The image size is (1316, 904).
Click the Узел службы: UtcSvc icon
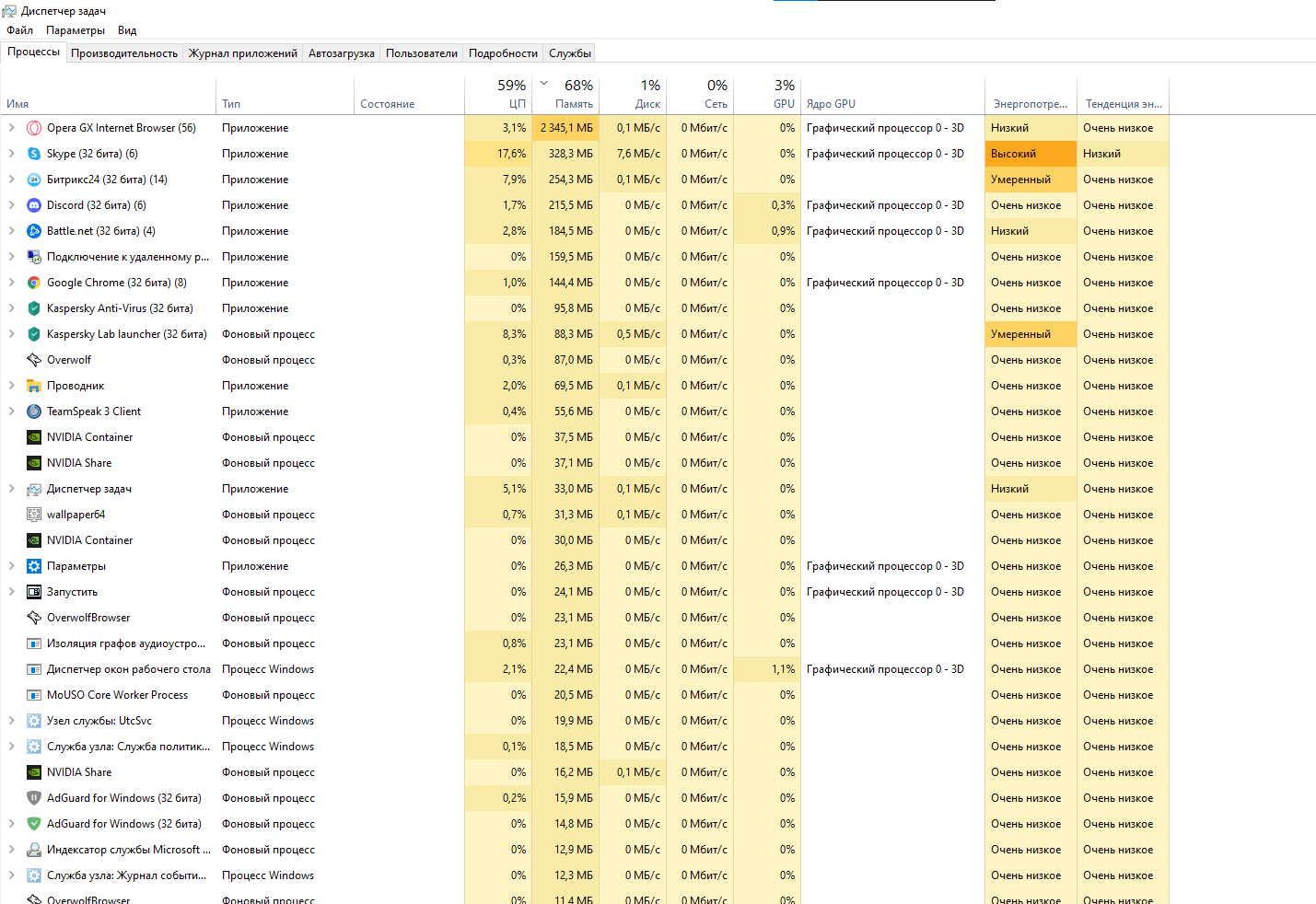pyautogui.click(x=34, y=721)
